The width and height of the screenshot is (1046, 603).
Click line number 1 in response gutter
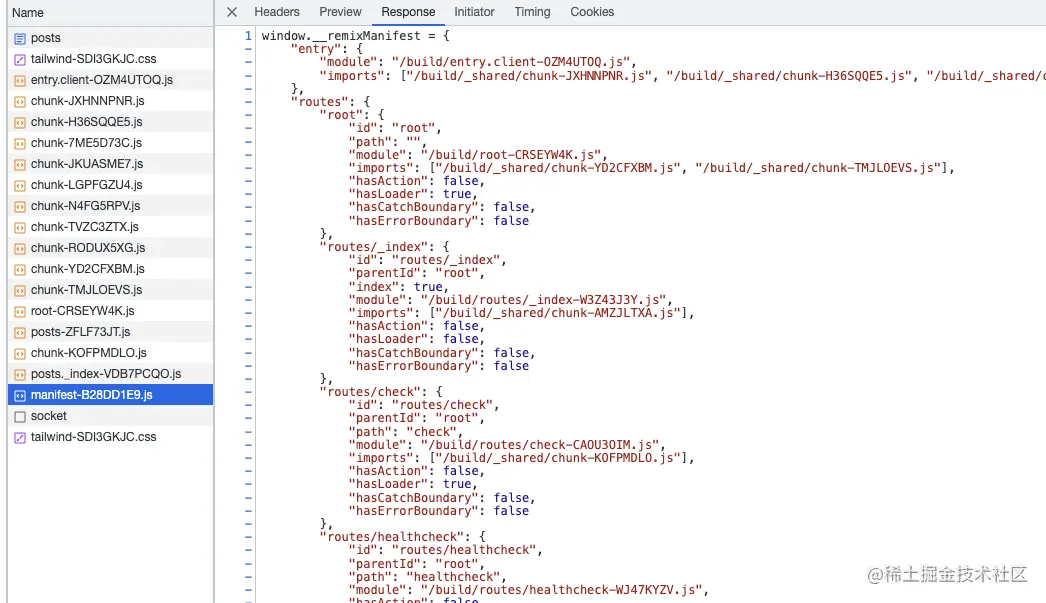click(x=248, y=36)
